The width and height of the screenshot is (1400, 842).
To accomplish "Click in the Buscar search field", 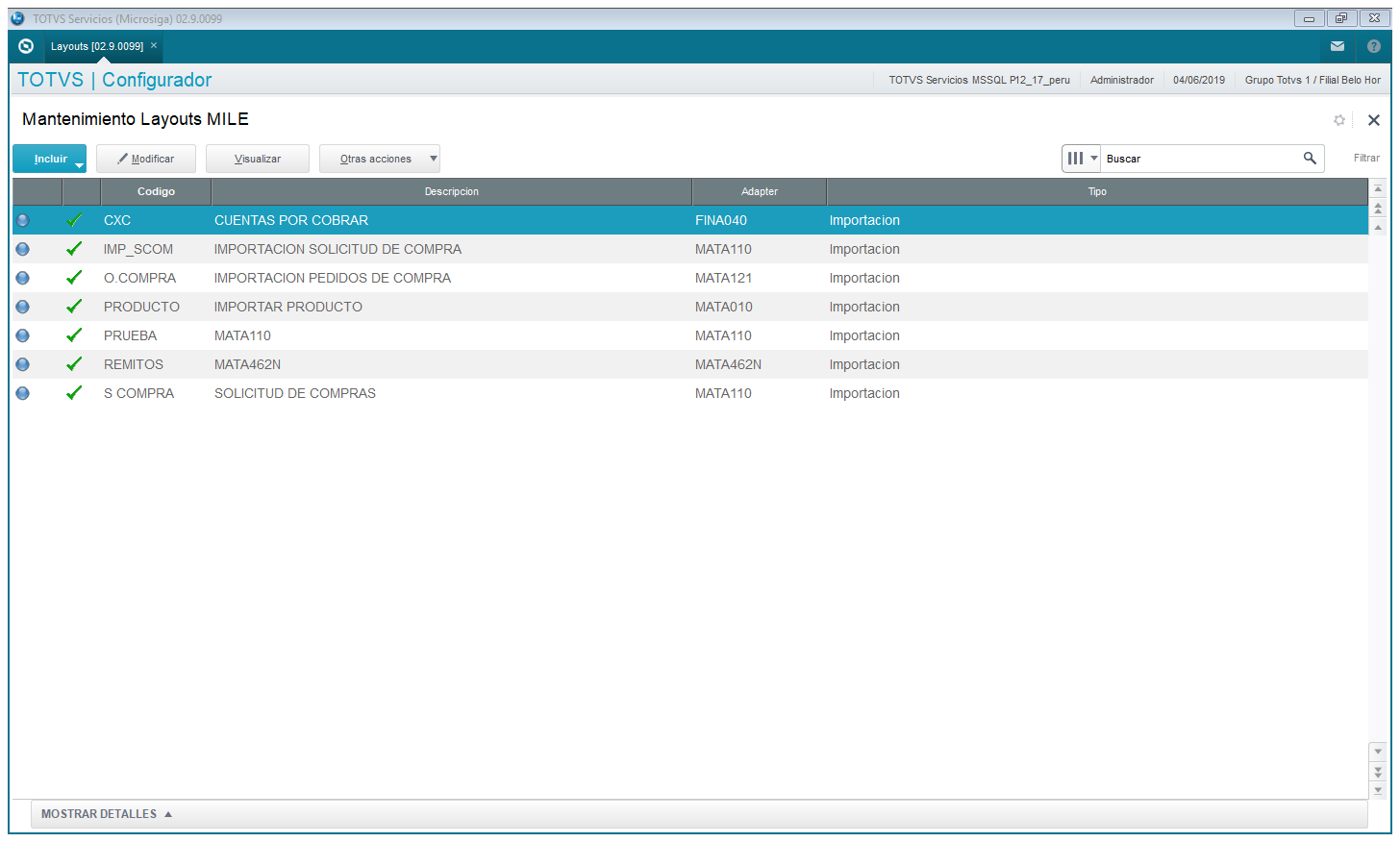I will pyautogui.click(x=1202, y=159).
